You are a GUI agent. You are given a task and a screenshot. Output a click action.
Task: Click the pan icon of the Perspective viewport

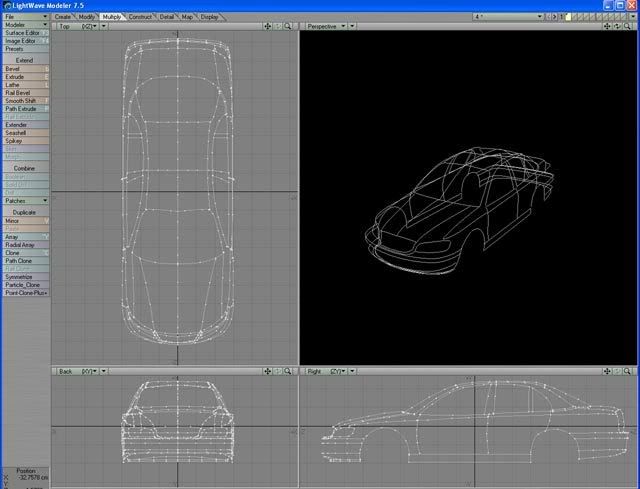tap(607, 26)
